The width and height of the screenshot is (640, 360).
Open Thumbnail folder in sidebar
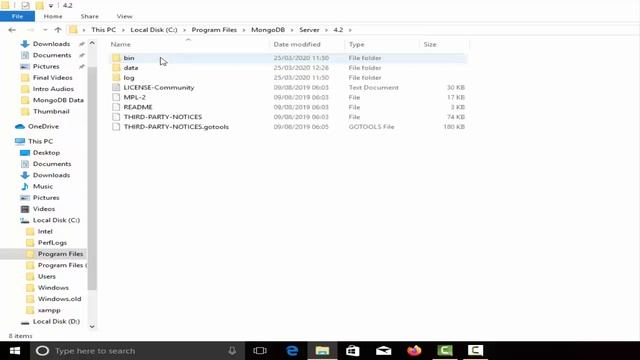tap(51, 111)
